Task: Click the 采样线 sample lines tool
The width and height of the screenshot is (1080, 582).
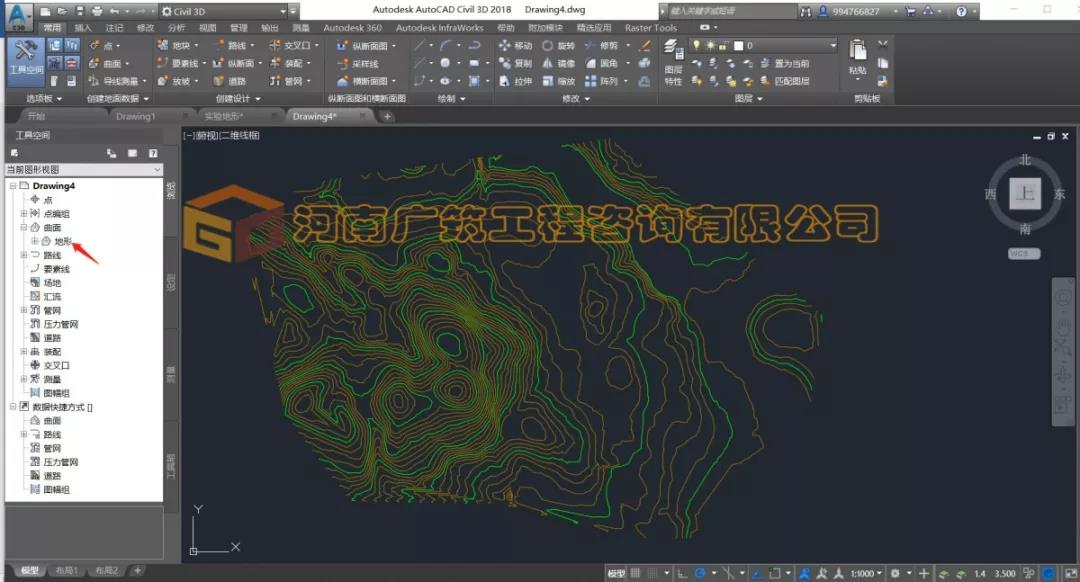Action: click(x=358, y=63)
